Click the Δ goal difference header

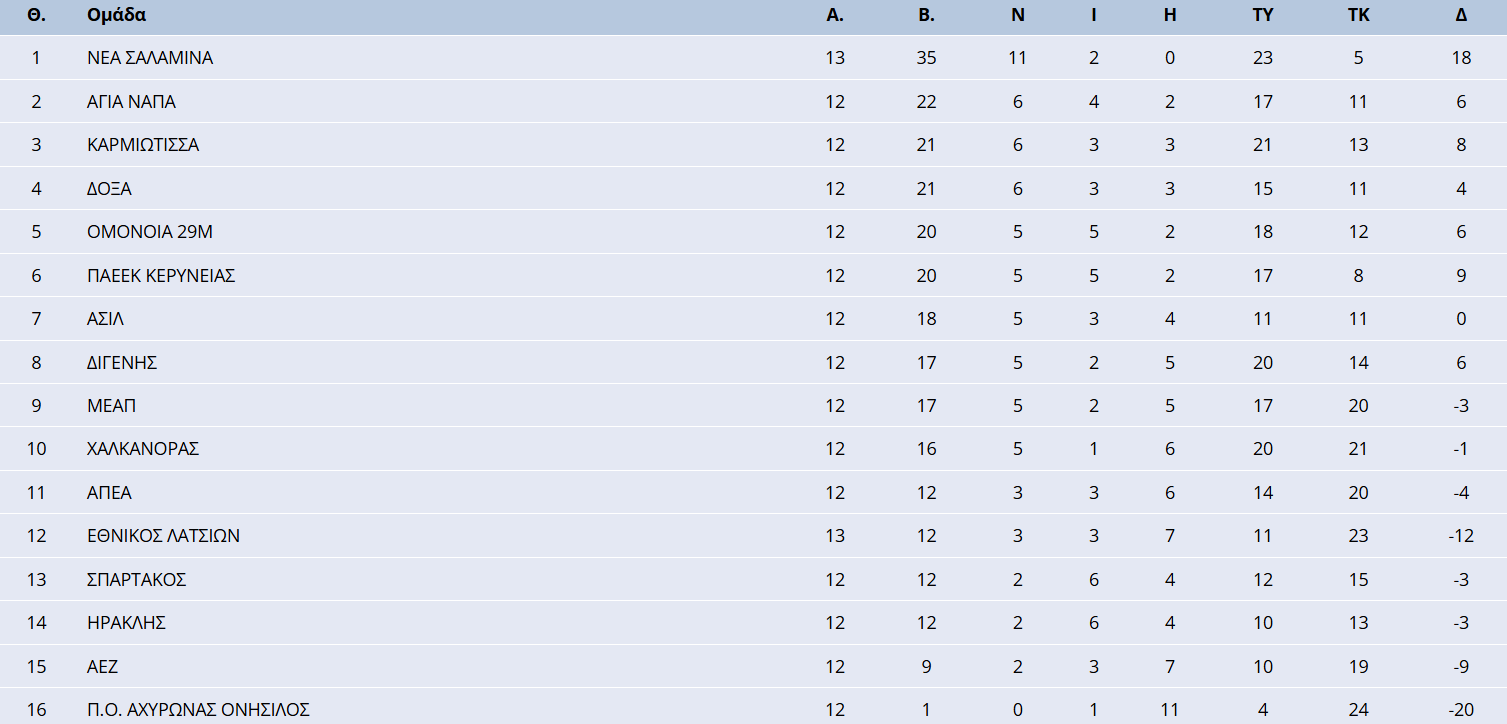[x=1461, y=16]
